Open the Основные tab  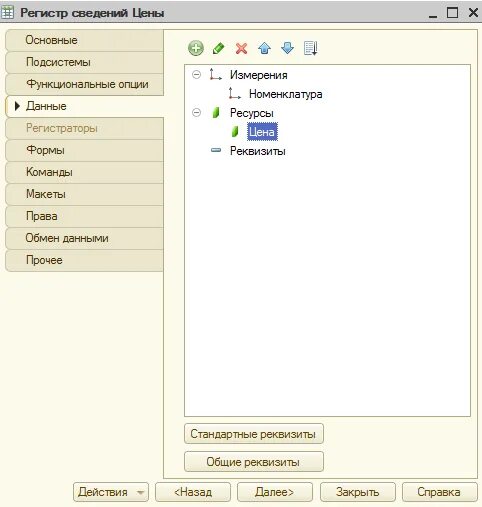[85, 40]
